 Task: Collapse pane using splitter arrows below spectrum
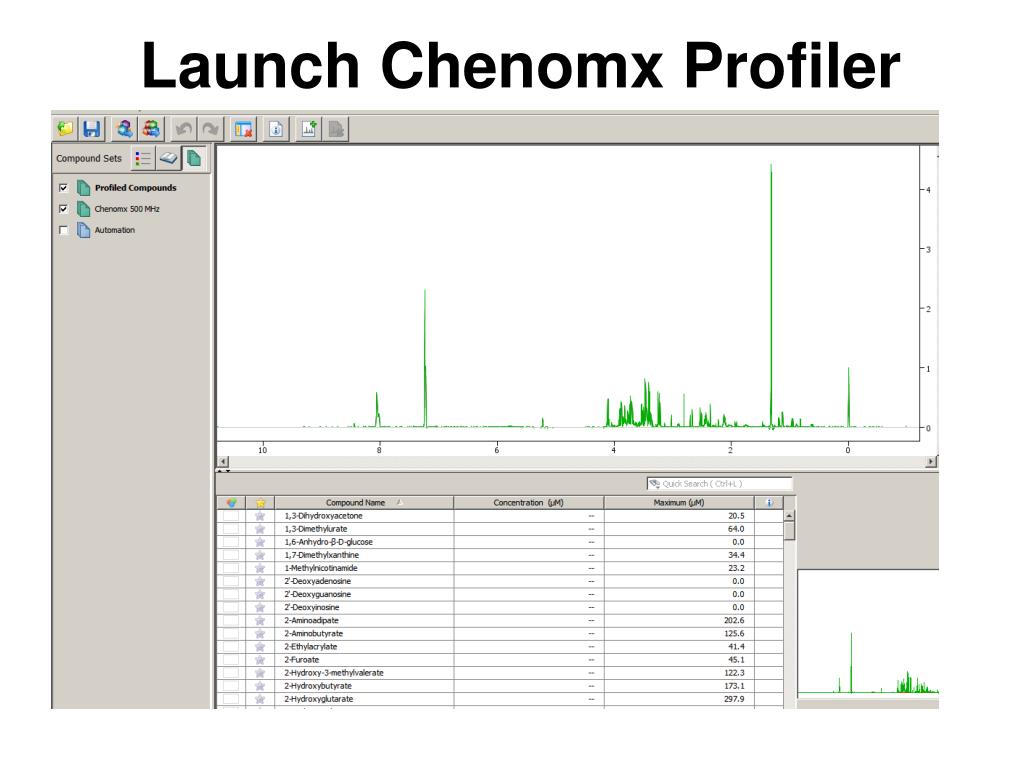click(223, 470)
